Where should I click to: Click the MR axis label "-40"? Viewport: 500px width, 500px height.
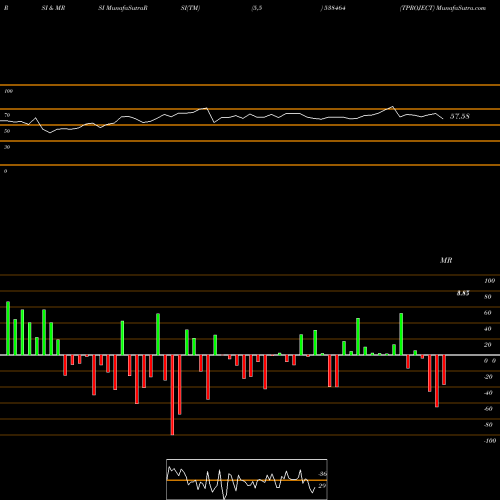[x=488, y=393]
